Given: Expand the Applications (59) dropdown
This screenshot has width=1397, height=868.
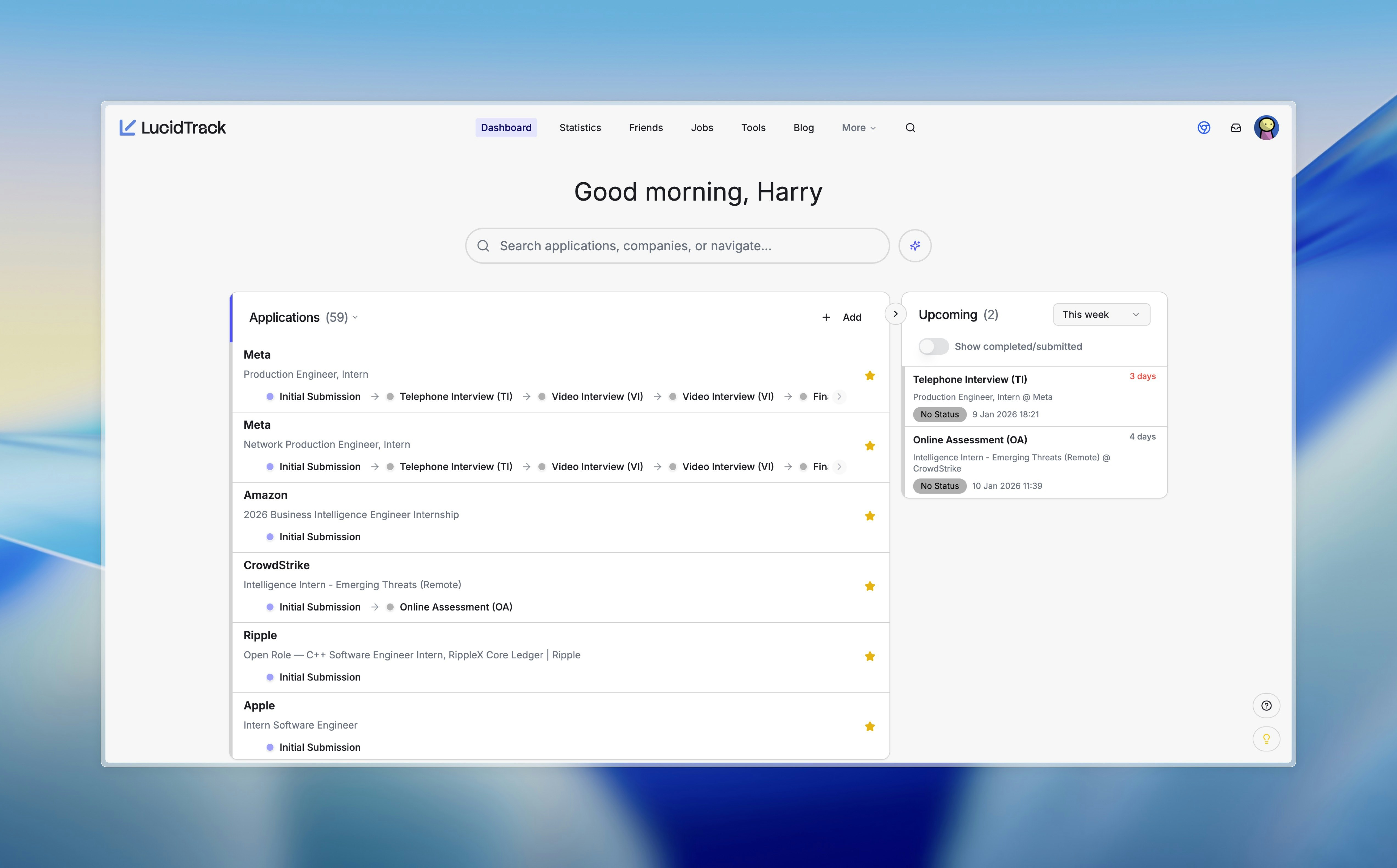Looking at the screenshot, I should pyautogui.click(x=355, y=317).
